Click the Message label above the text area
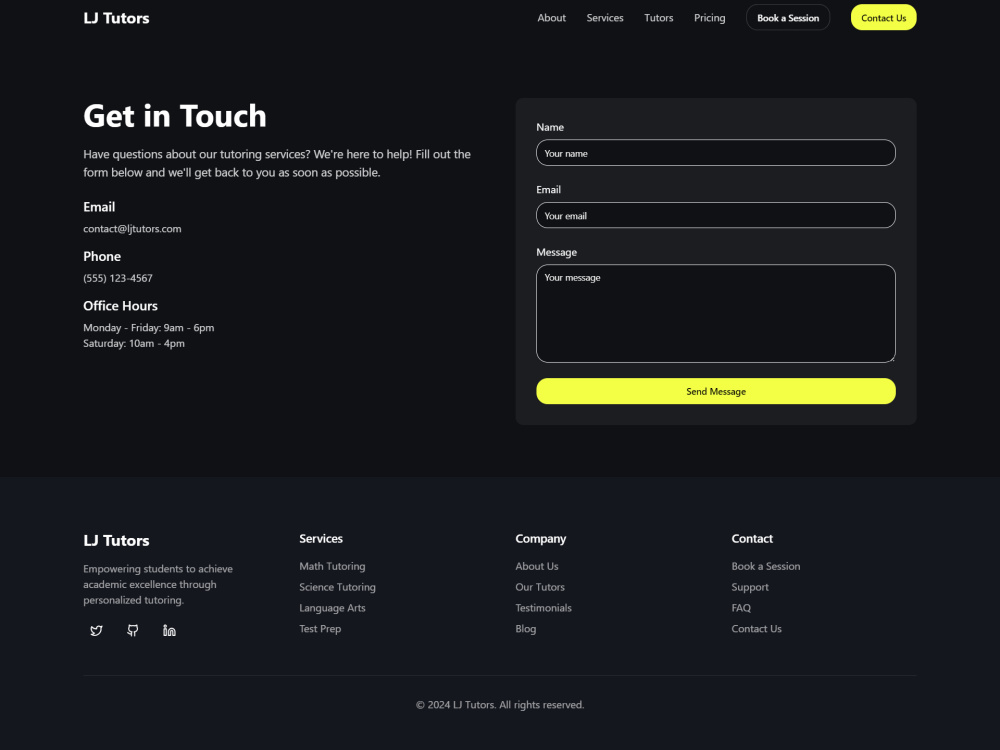Viewport: 1000px width, 750px height. (x=556, y=253)
